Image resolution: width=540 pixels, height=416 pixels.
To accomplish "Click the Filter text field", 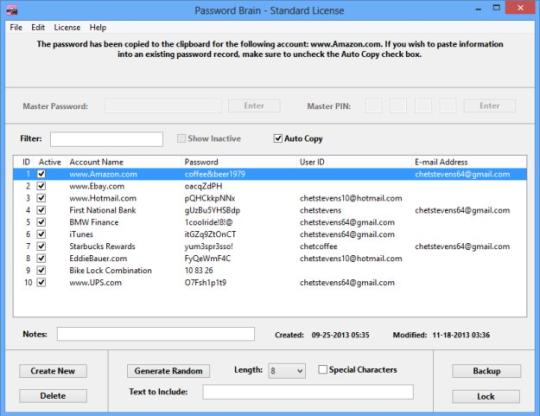I will 106,139.
